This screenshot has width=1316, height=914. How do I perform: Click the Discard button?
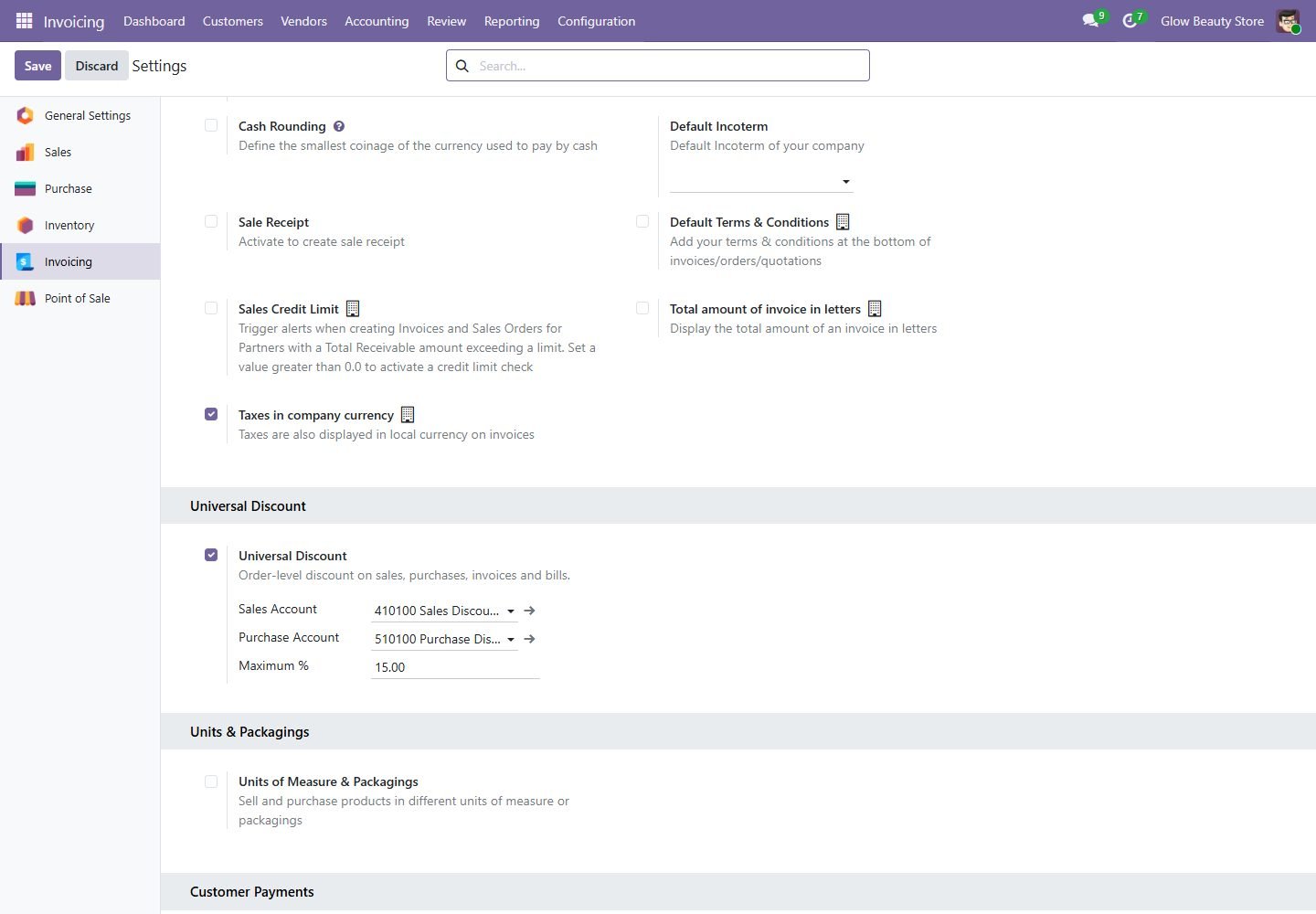click(97, 66)
